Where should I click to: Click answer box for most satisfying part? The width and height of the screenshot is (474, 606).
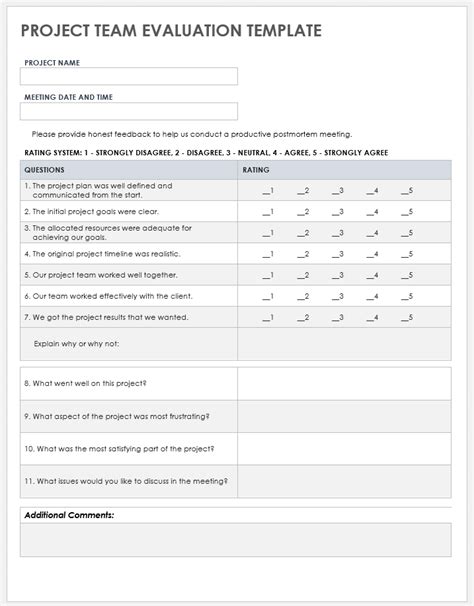pyautogui.click(x=344, y=449)
